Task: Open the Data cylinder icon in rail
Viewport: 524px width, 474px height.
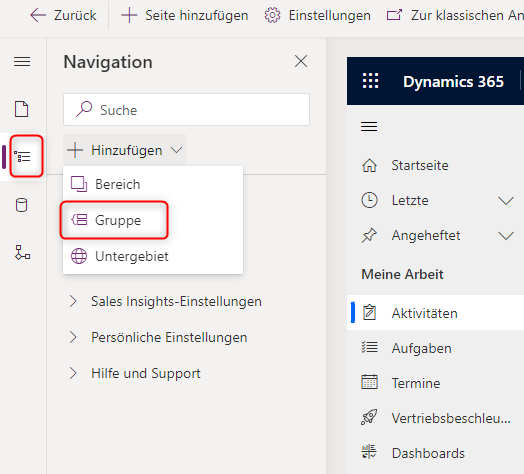Action: pos(22,205)
